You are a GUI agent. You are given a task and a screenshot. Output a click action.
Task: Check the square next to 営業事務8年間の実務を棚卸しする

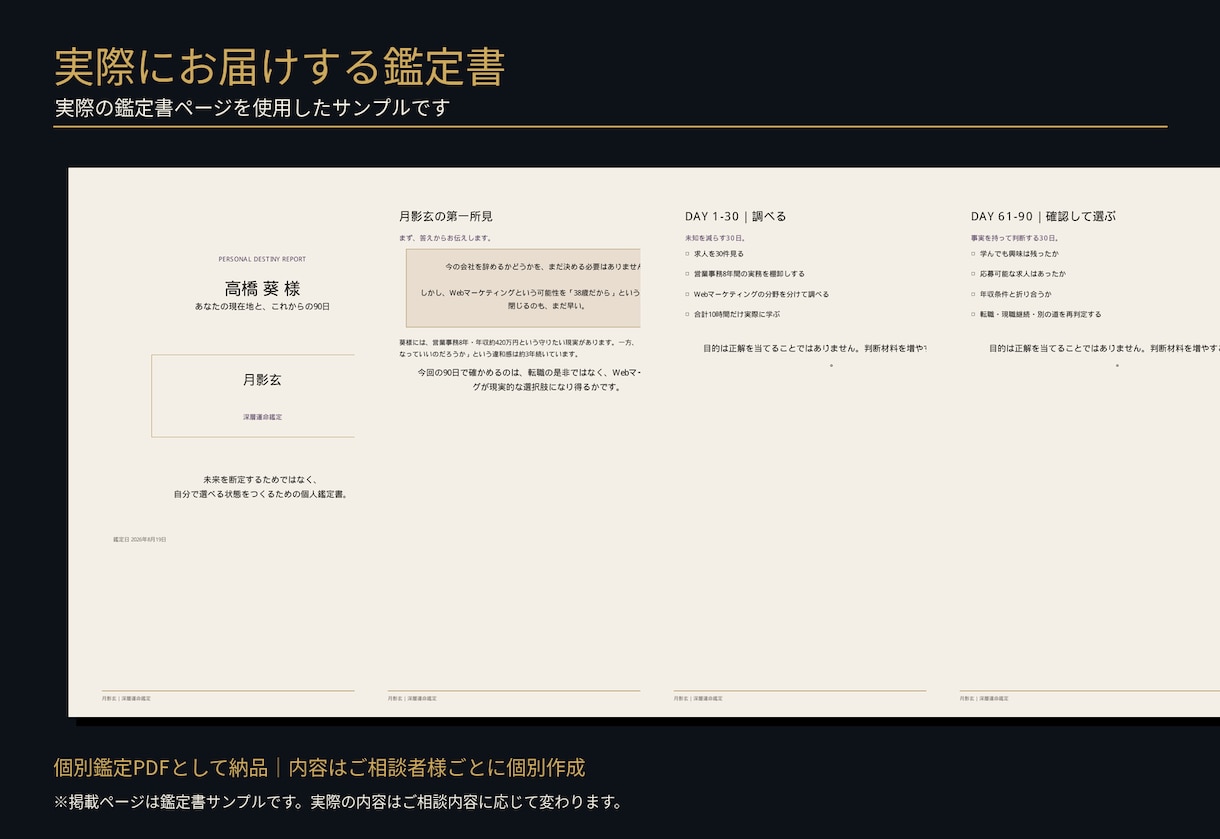[687, 274]
